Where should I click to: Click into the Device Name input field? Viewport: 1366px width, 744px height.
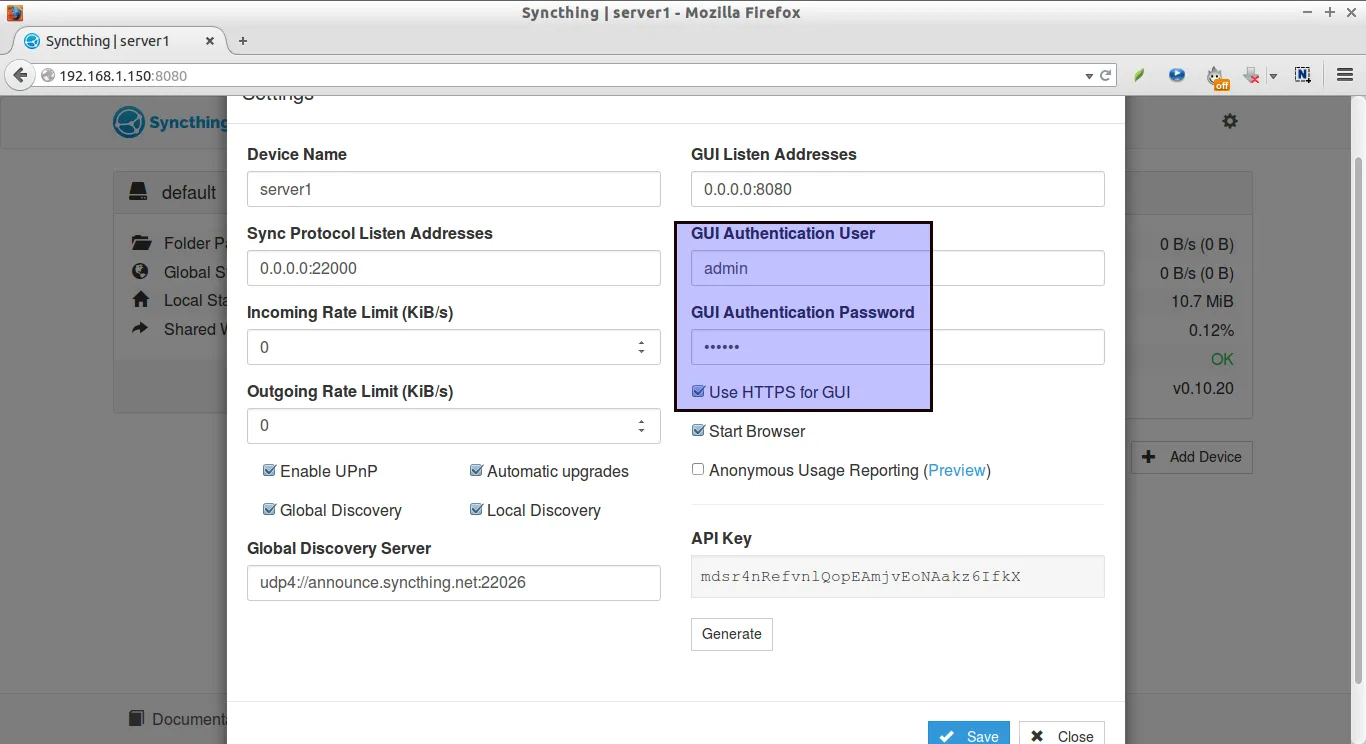click(x=453, y=189)
